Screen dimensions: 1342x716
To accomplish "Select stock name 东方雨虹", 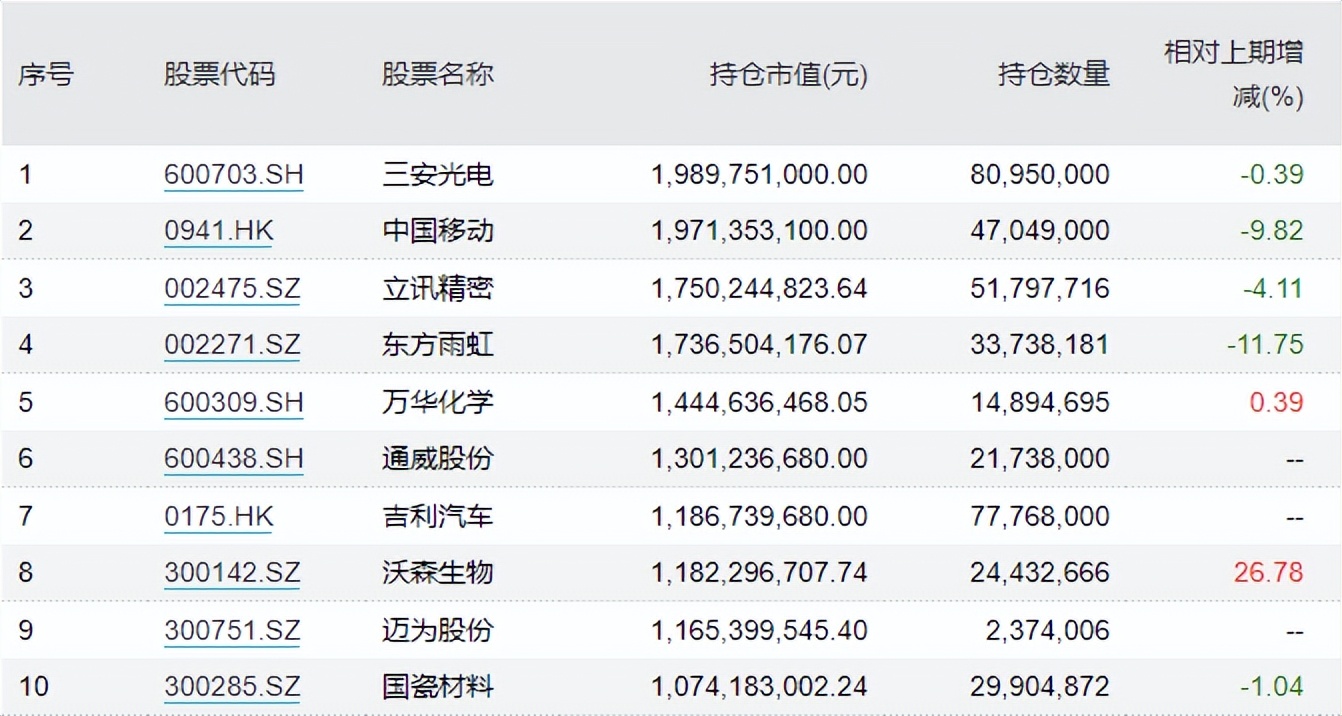I will click(x=438, y=345).
